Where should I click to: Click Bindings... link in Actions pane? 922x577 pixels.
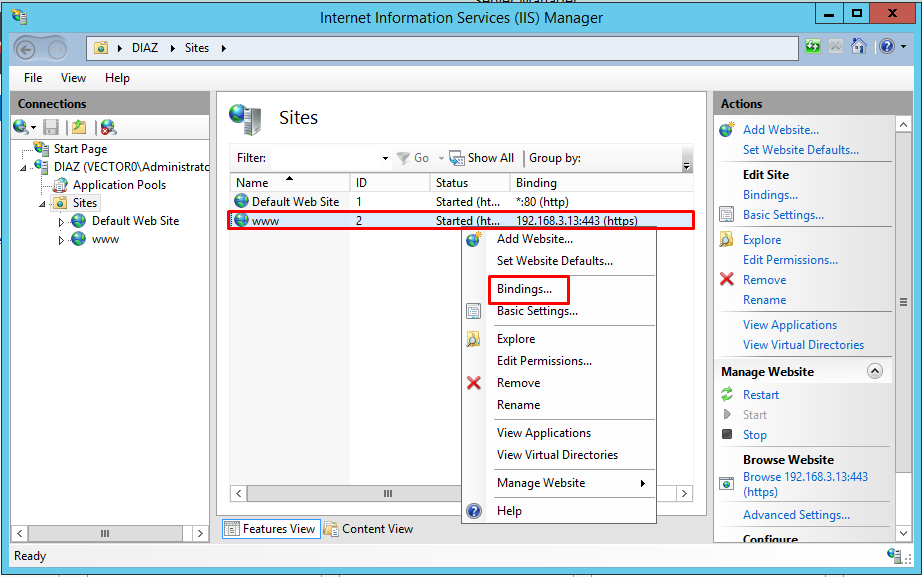[x=770, y=195]
